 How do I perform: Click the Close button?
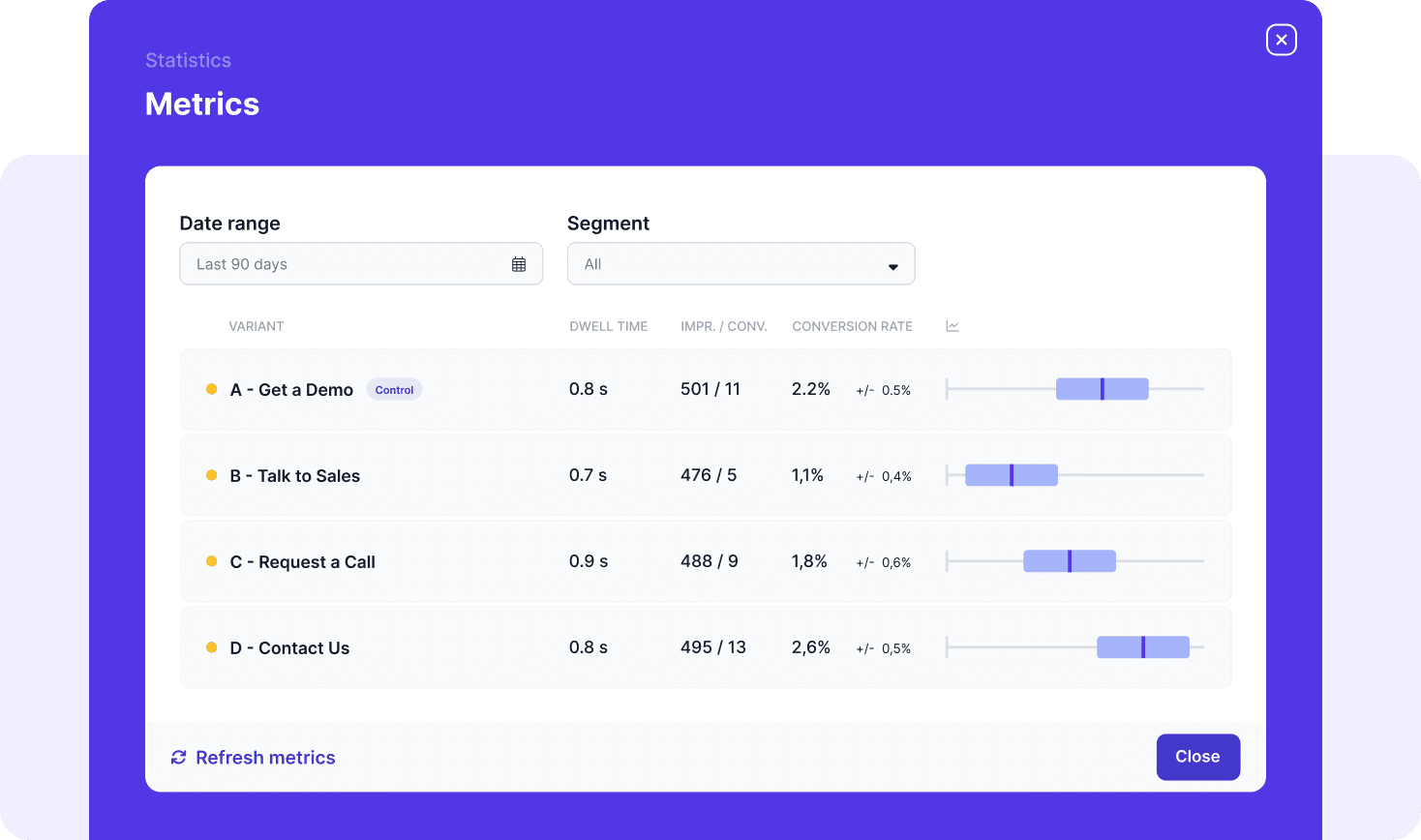click(x=1197, y=757)
